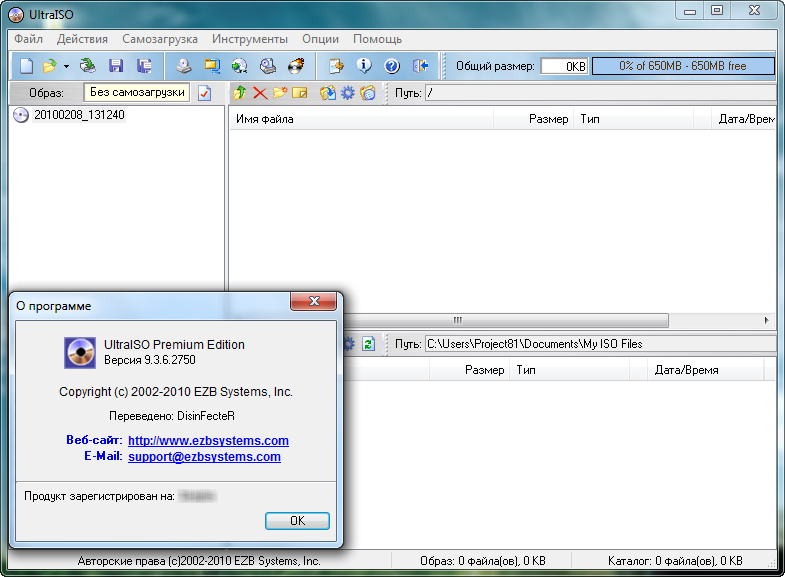Image resolution: width=785 pixels, height=577 pixels.
Task: Click the Open file folder icon
Action: (x=50, y=66)
